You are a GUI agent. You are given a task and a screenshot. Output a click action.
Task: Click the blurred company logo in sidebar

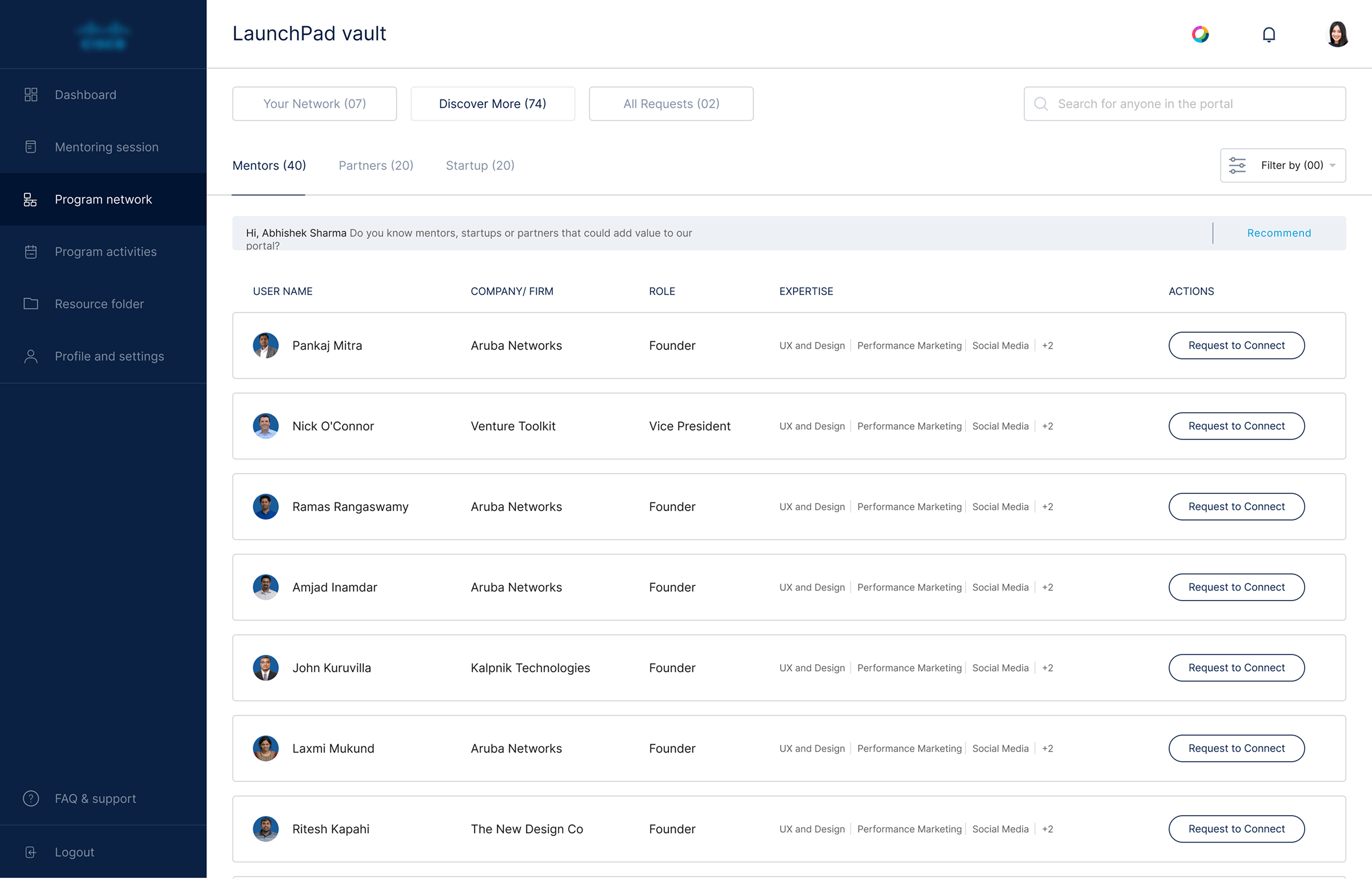(x=103, y=35)
